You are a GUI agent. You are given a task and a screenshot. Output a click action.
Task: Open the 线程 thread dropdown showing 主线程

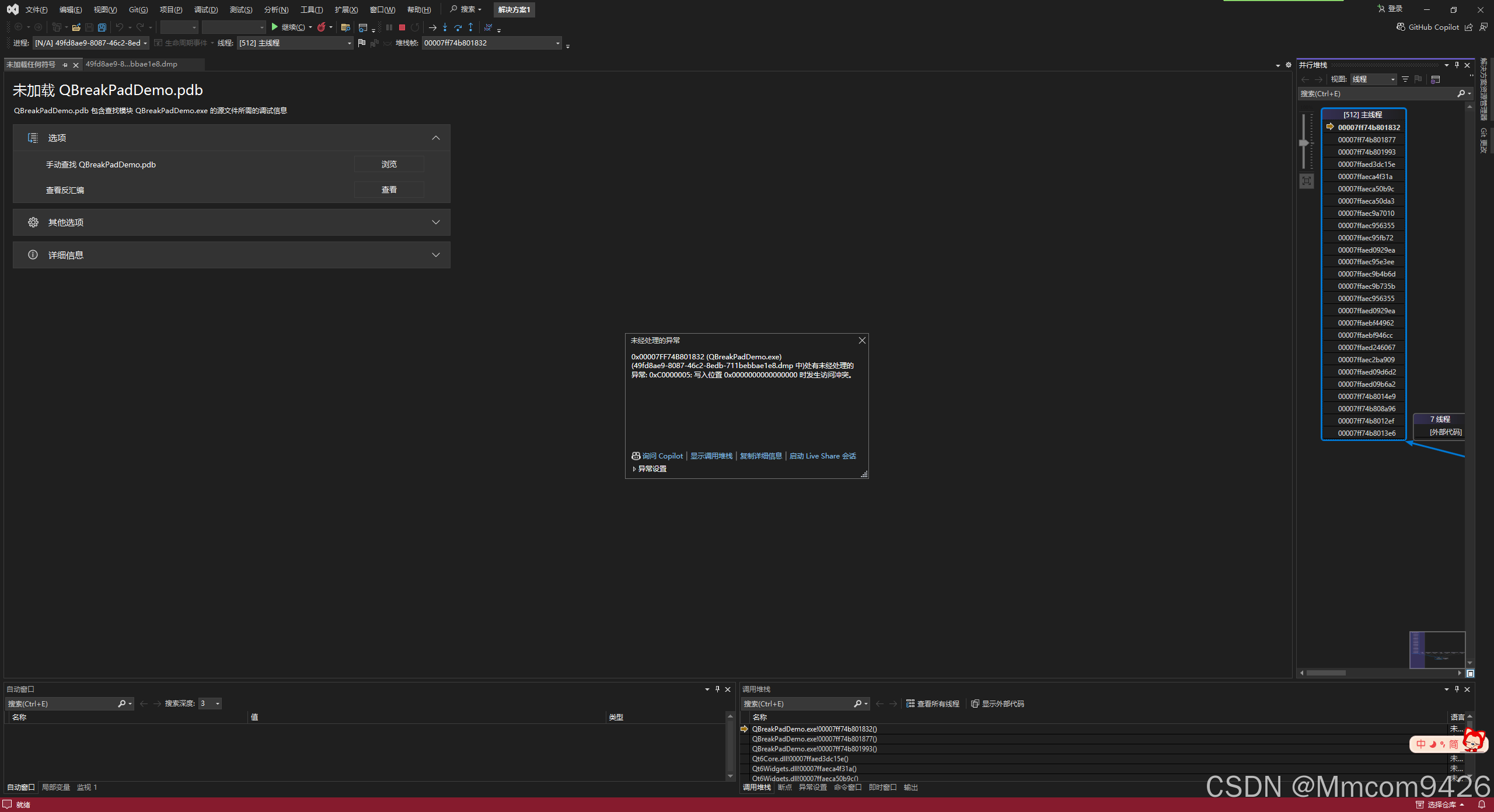point(349,43)
